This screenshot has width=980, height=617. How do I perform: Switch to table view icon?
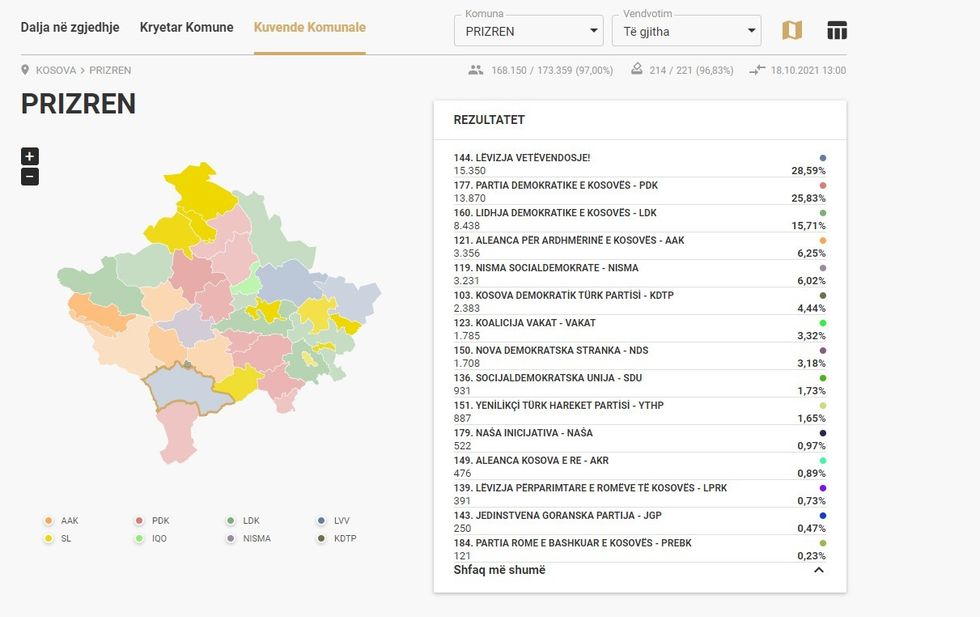point(837,31)
